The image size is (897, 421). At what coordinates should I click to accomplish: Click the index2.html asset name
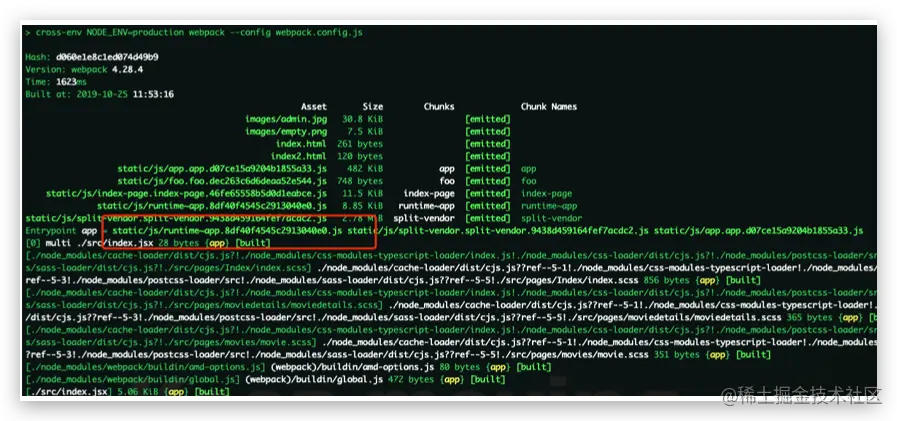tap(299, 156)
